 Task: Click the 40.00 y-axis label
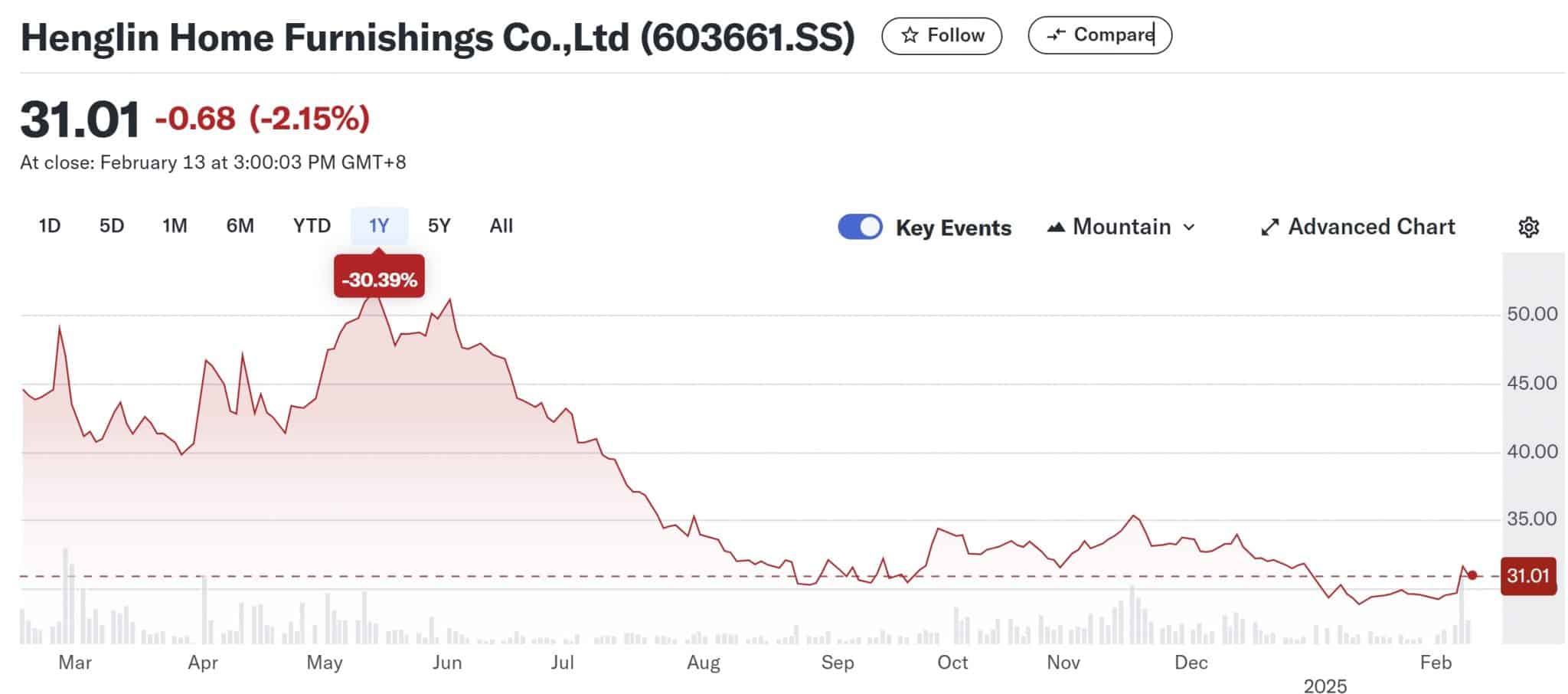(1532, 452)
